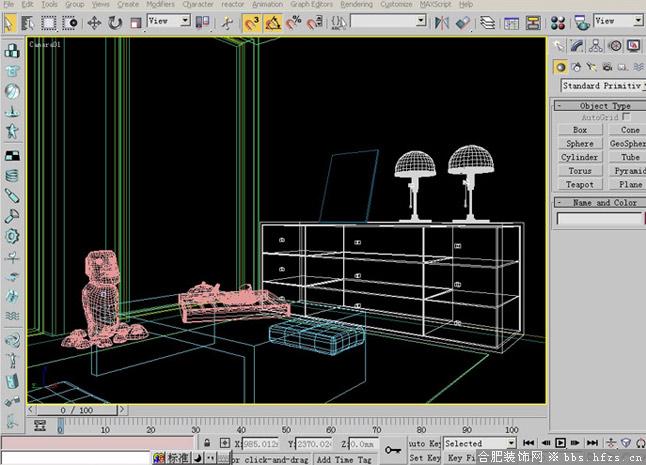This screenshot has height=465, width=646.
Task: Click reactor Water waves icon
Action: click(12, 316)
